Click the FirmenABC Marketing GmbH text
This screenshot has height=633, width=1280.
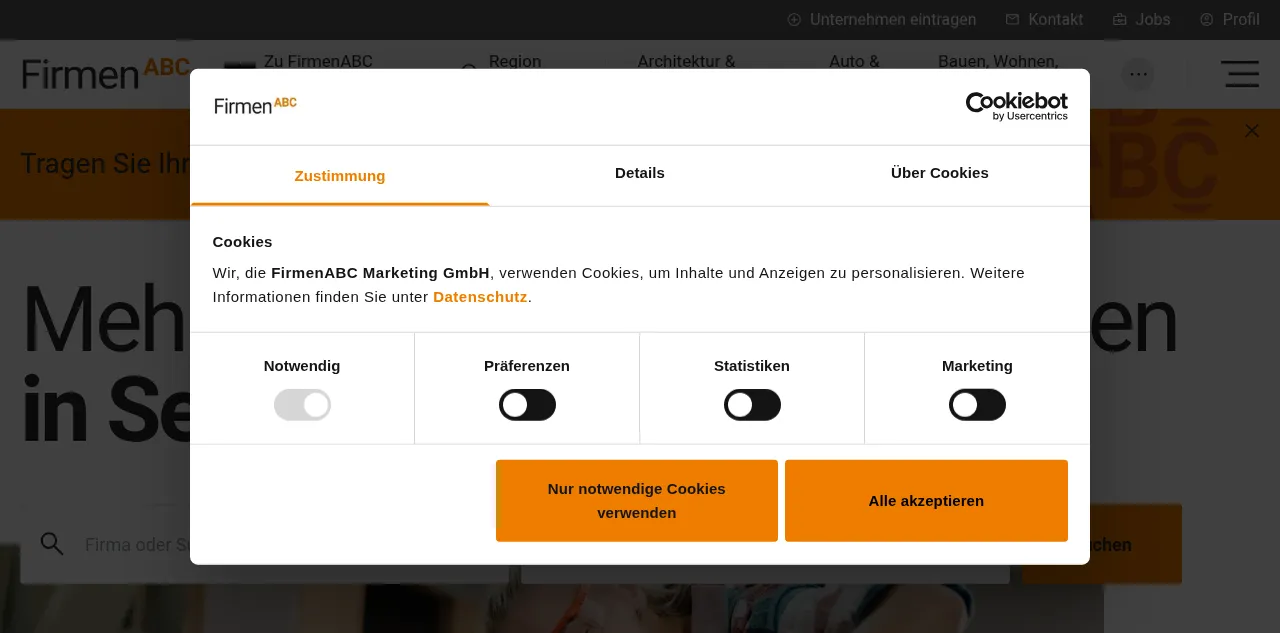pos(380,273)
